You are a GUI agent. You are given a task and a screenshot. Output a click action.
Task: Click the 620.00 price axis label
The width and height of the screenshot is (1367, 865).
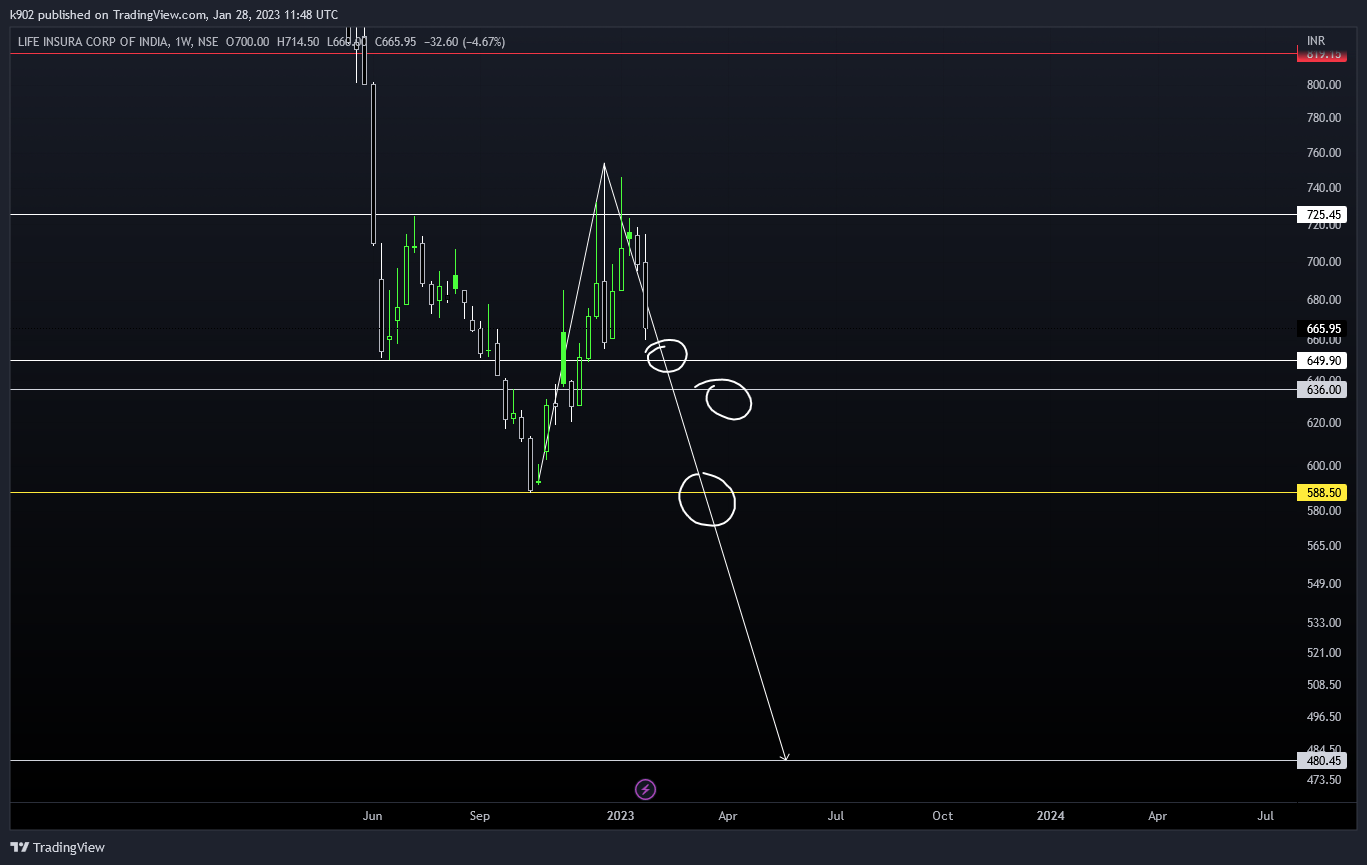1323,423
